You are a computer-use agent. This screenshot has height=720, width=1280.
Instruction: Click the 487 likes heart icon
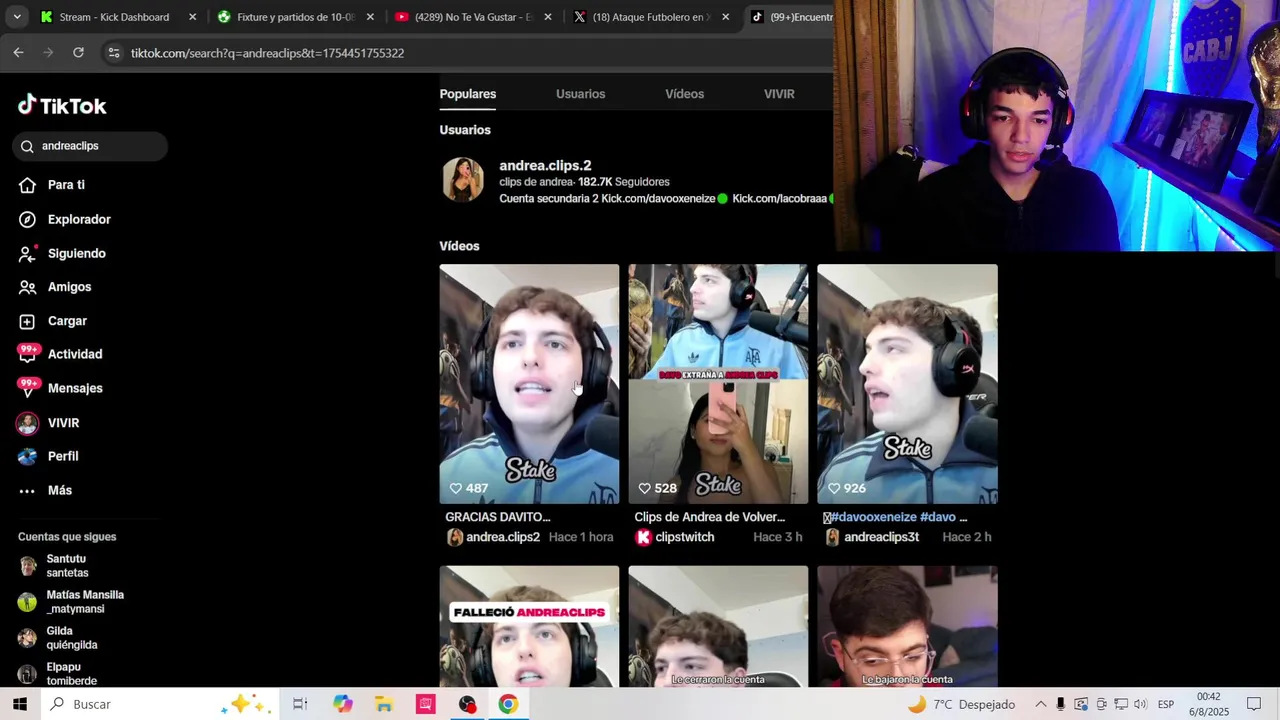pos(455,488)
